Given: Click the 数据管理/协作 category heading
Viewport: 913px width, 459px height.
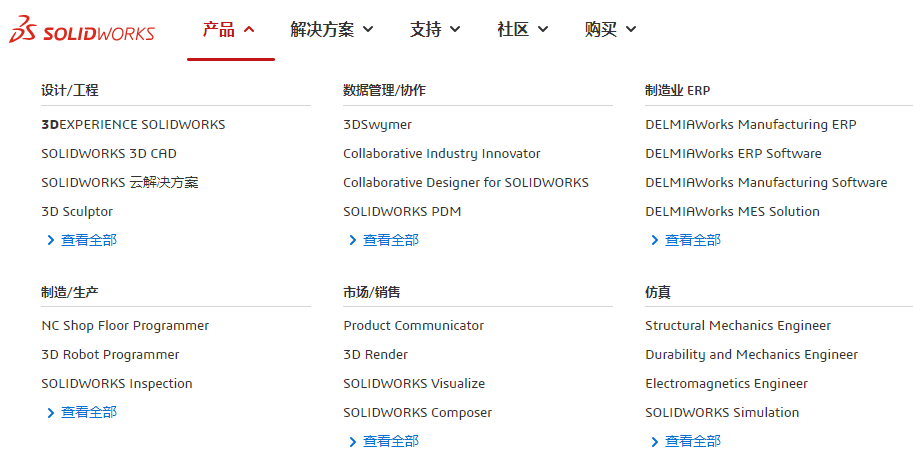Looking at the screenshot, I should point(384,90).
